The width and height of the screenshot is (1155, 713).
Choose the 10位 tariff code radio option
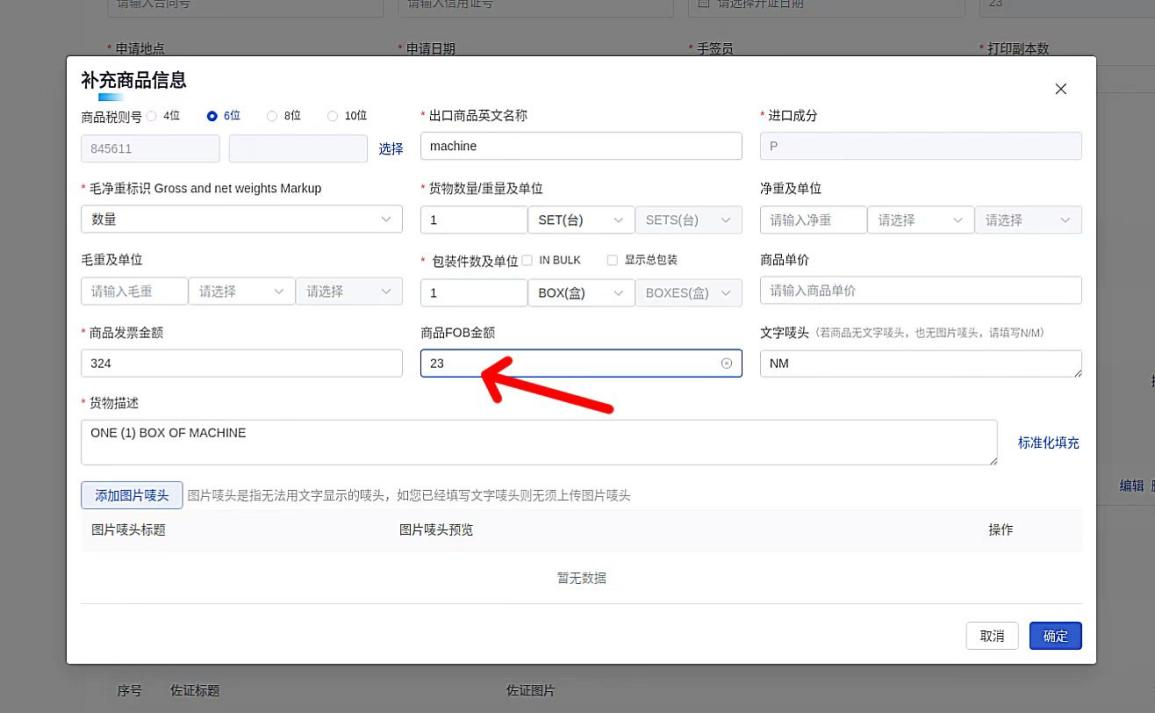coord(333,116)
